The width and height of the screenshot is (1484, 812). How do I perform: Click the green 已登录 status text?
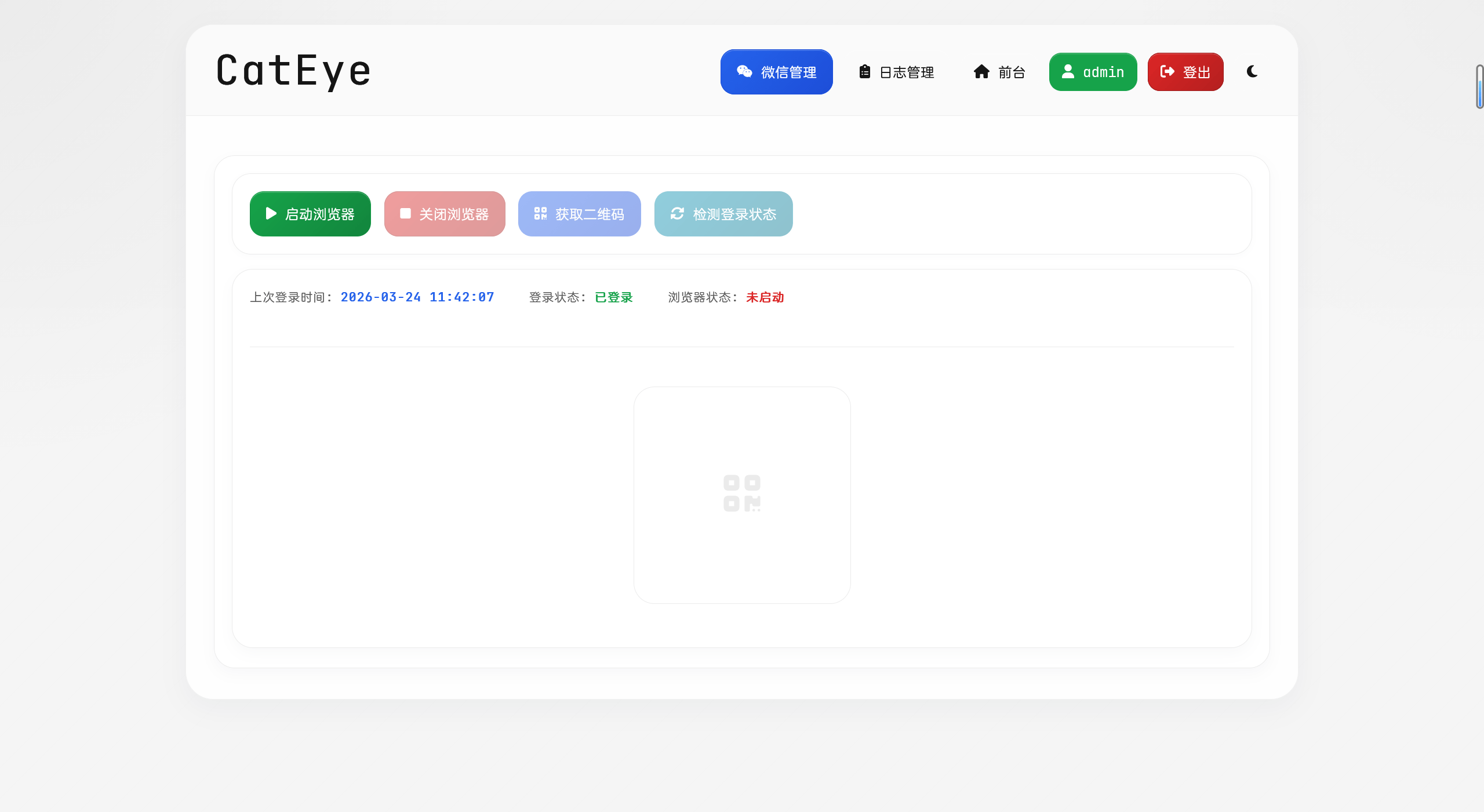tap(613, 297)
